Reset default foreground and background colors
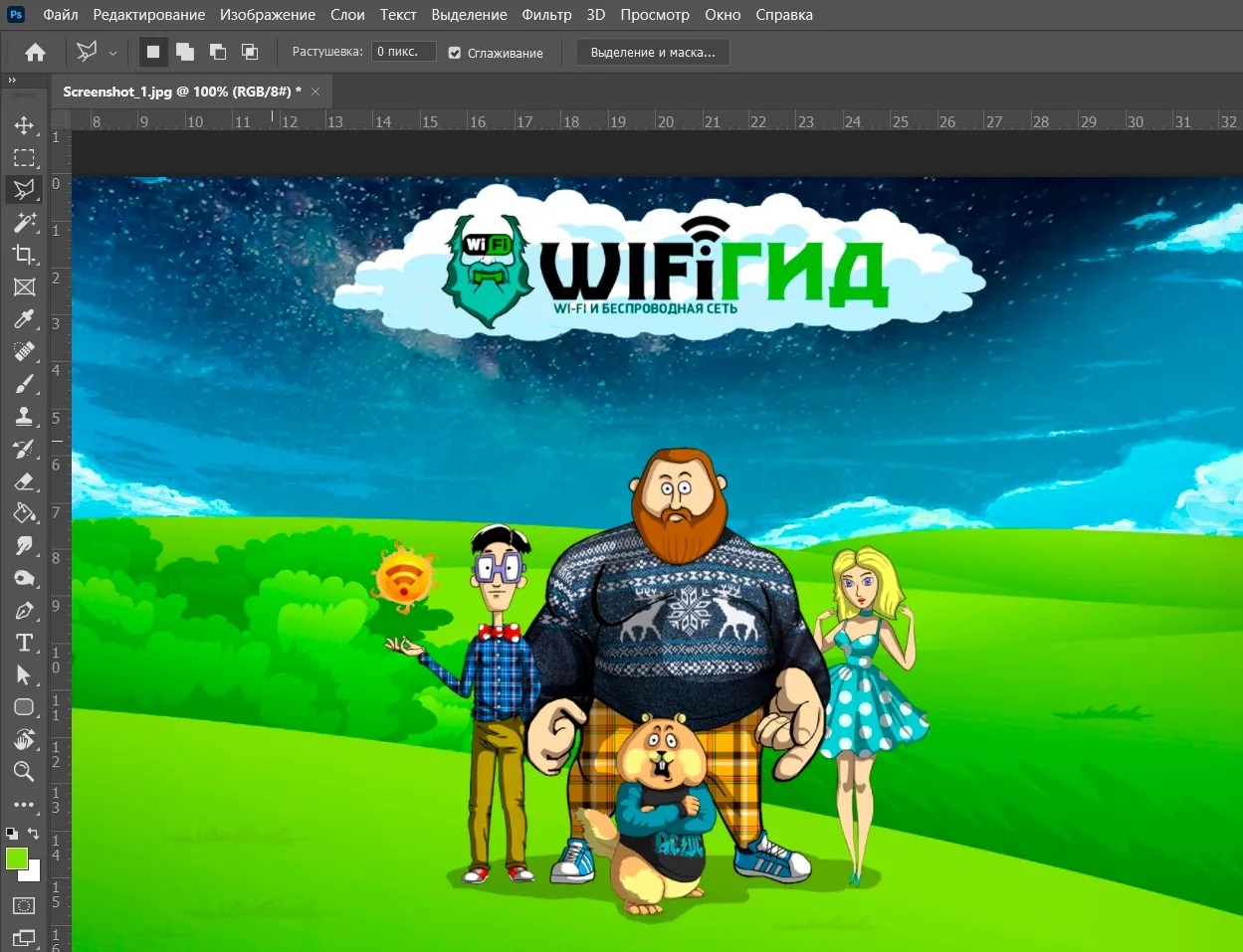The width and height of the screenshot is (1243, 952). [11, 833]
